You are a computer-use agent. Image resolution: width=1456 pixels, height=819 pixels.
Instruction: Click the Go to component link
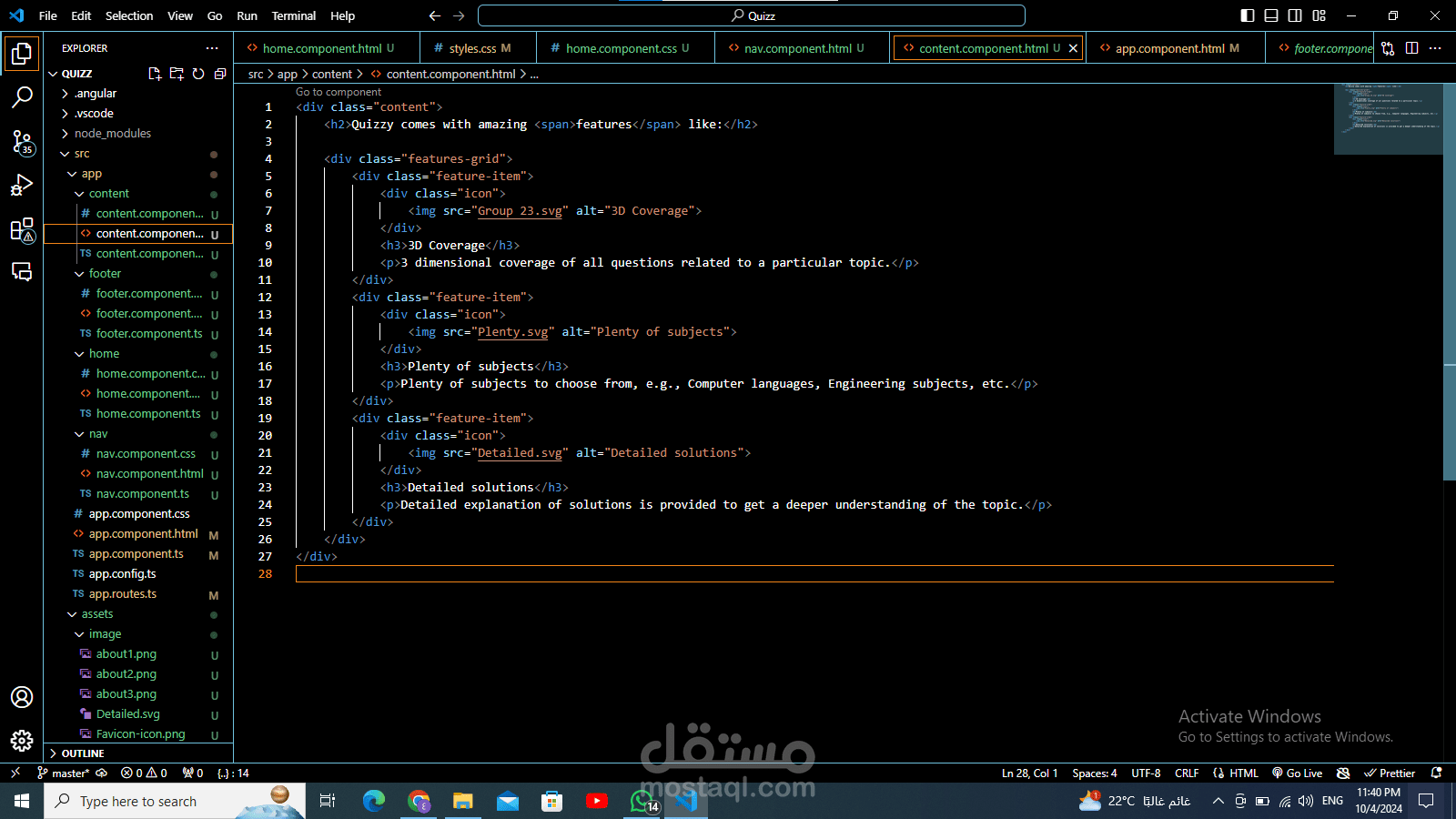(x=339, y=92)
